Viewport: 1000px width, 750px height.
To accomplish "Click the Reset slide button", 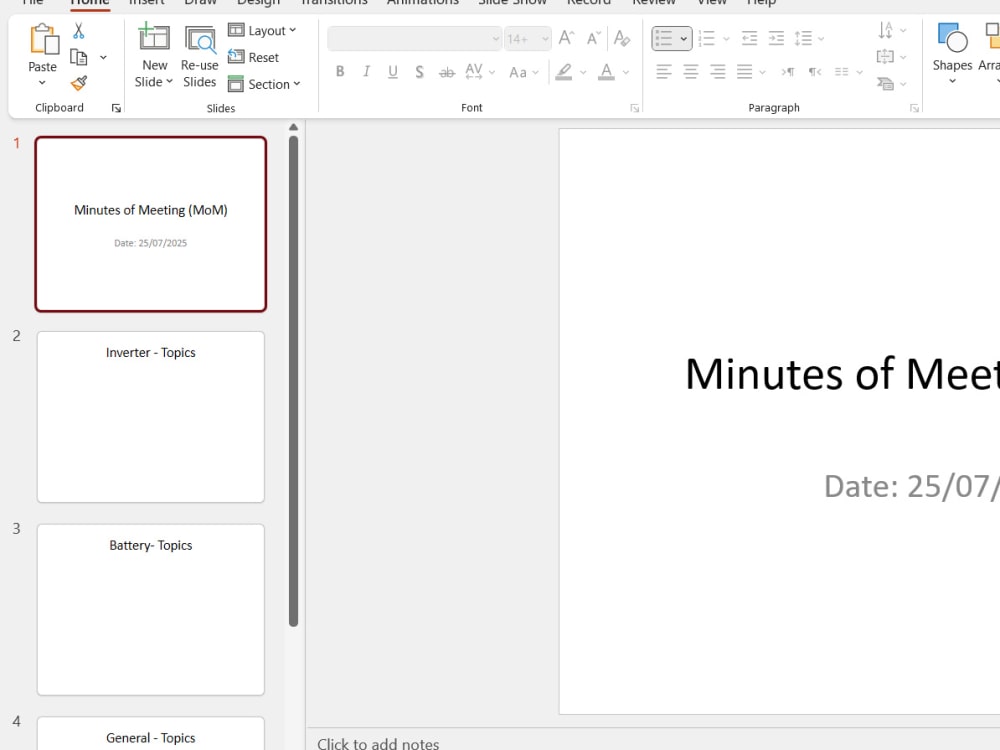I will [x=254, y=57].
